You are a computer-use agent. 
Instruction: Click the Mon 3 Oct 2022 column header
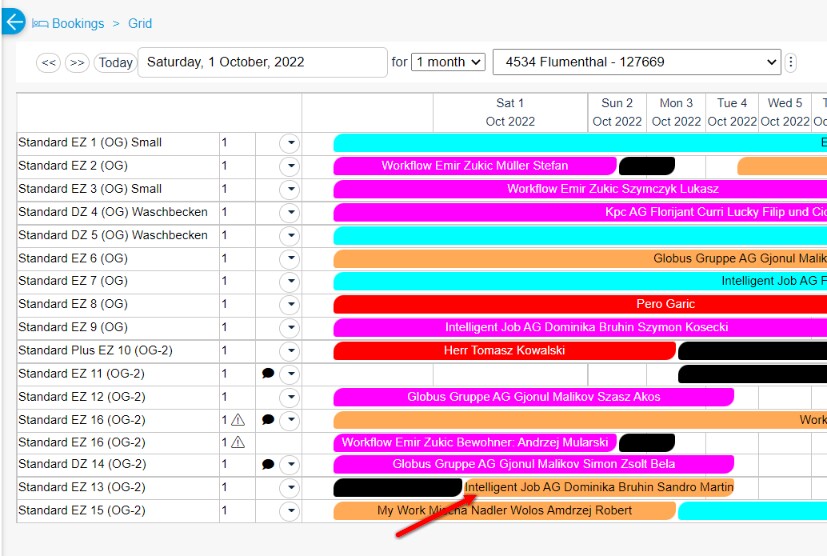[x=676, y=112]
